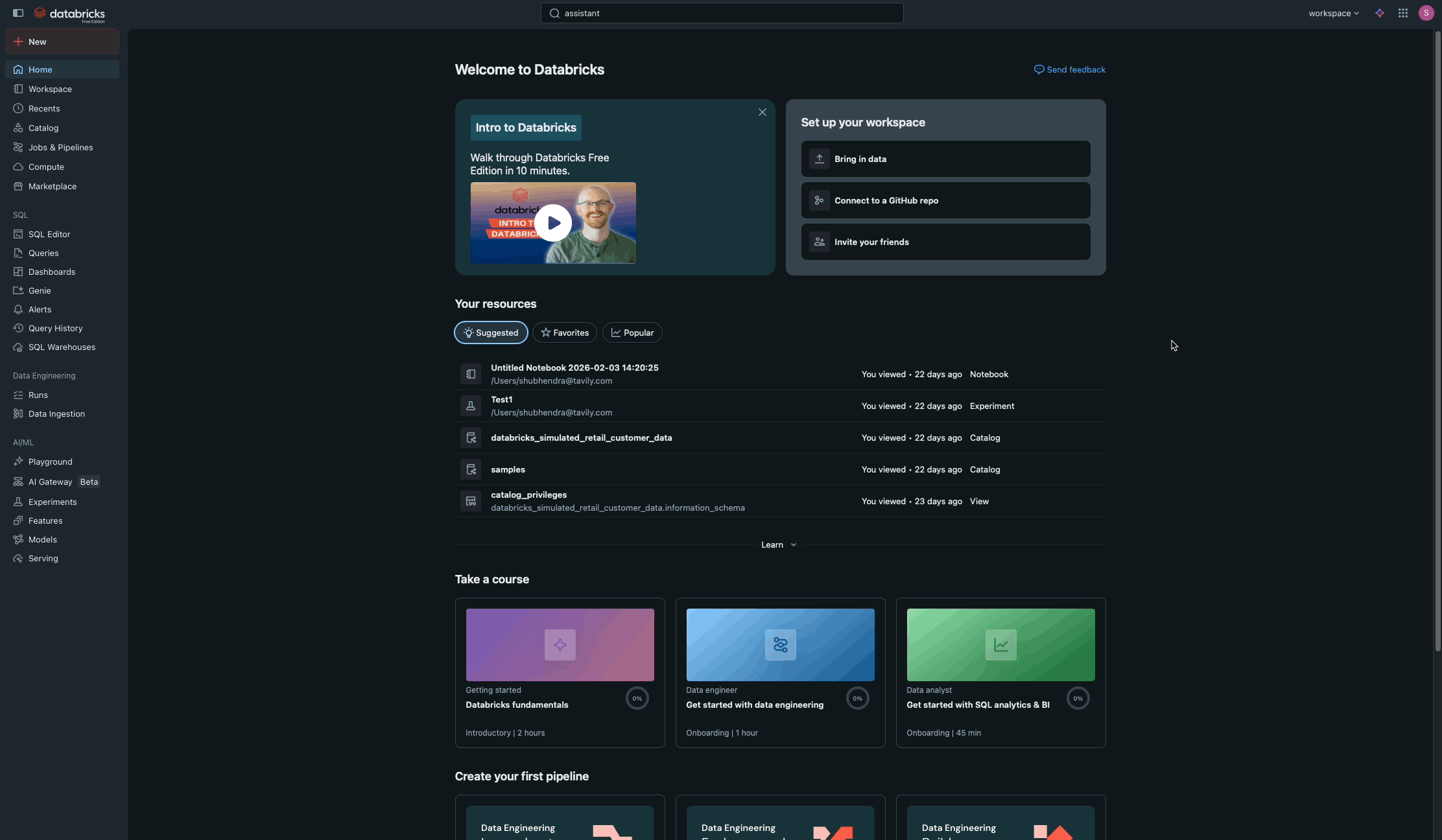Screen dimensions: 1442x840
Task: Open the Databricks Assistant sparkle icon
Action: [1380, 13]
